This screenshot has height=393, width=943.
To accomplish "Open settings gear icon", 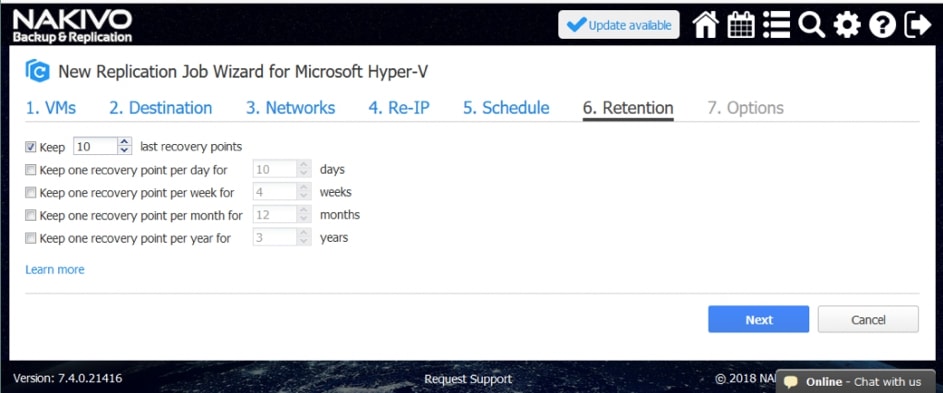I will pyautogui.click(x=847, y=25).
